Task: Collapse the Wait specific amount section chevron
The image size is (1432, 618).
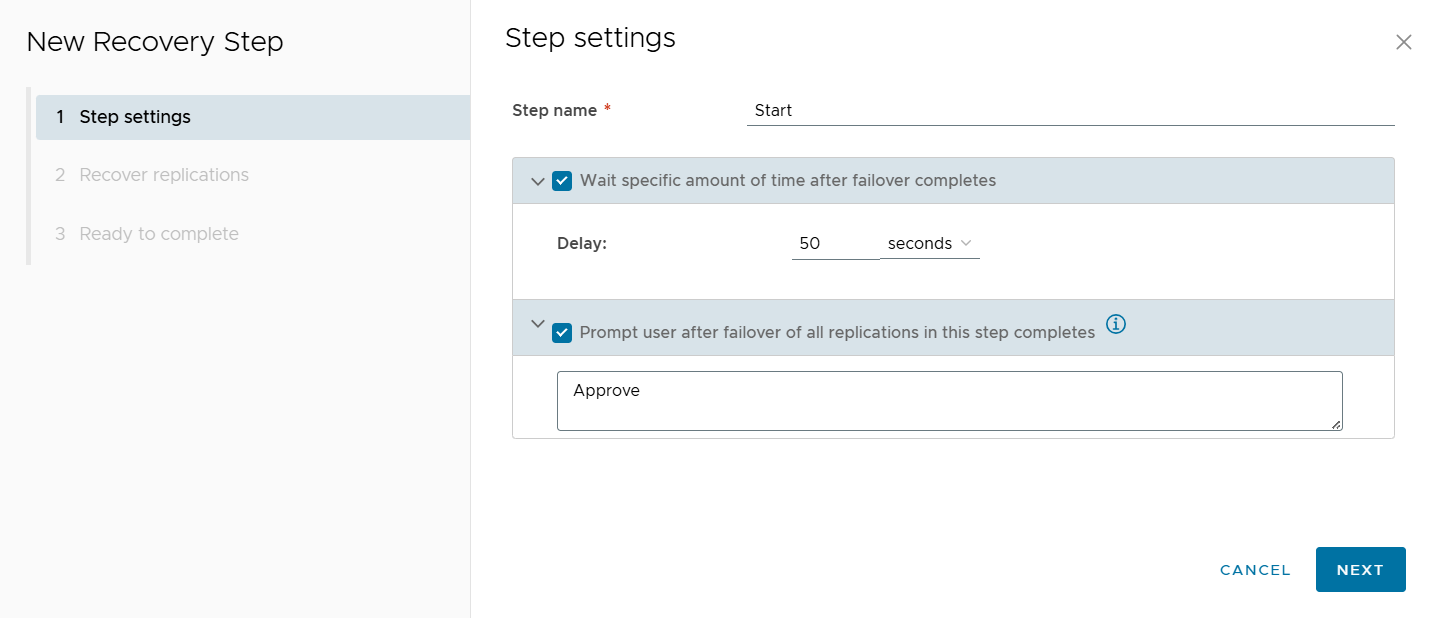Action: 538,182
